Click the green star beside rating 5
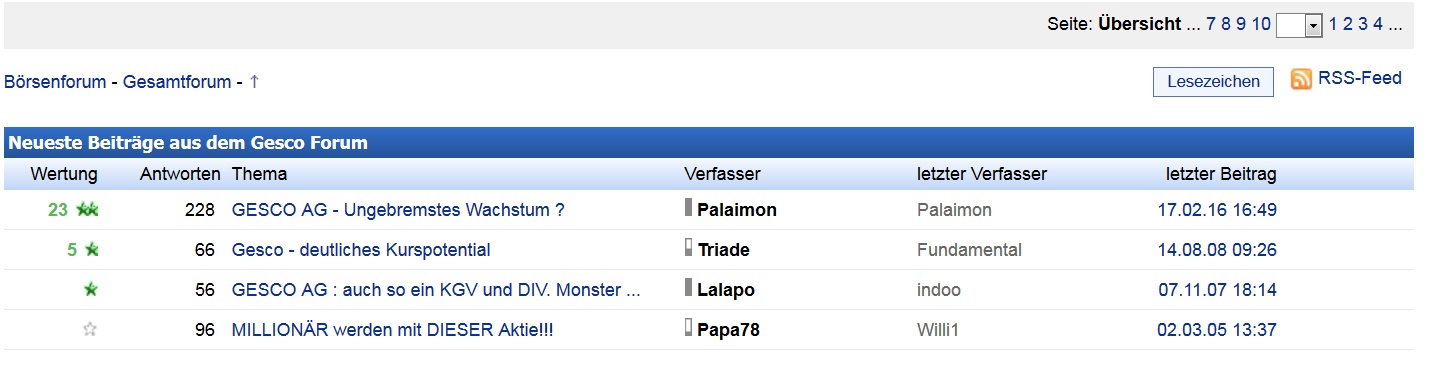Image resolution: width=1435 pixels, height=387 pixels. 91,250
